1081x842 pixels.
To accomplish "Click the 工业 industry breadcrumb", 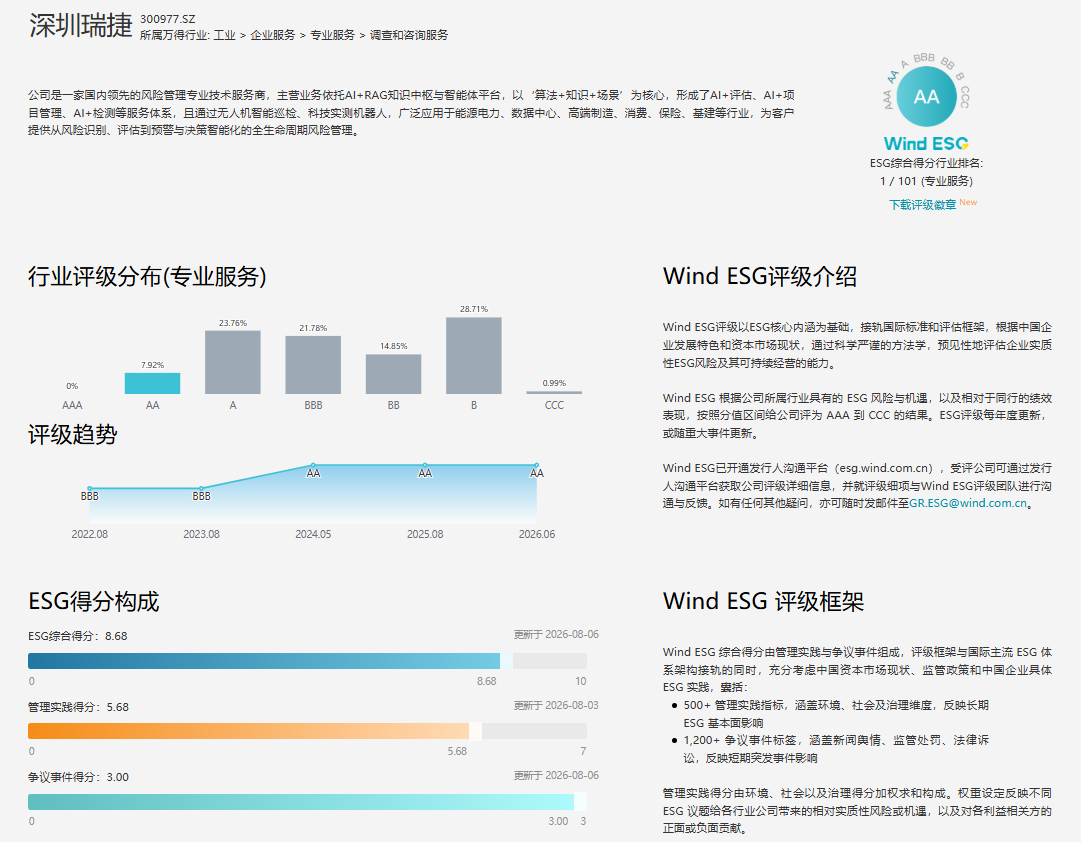I will click(225, 35).
